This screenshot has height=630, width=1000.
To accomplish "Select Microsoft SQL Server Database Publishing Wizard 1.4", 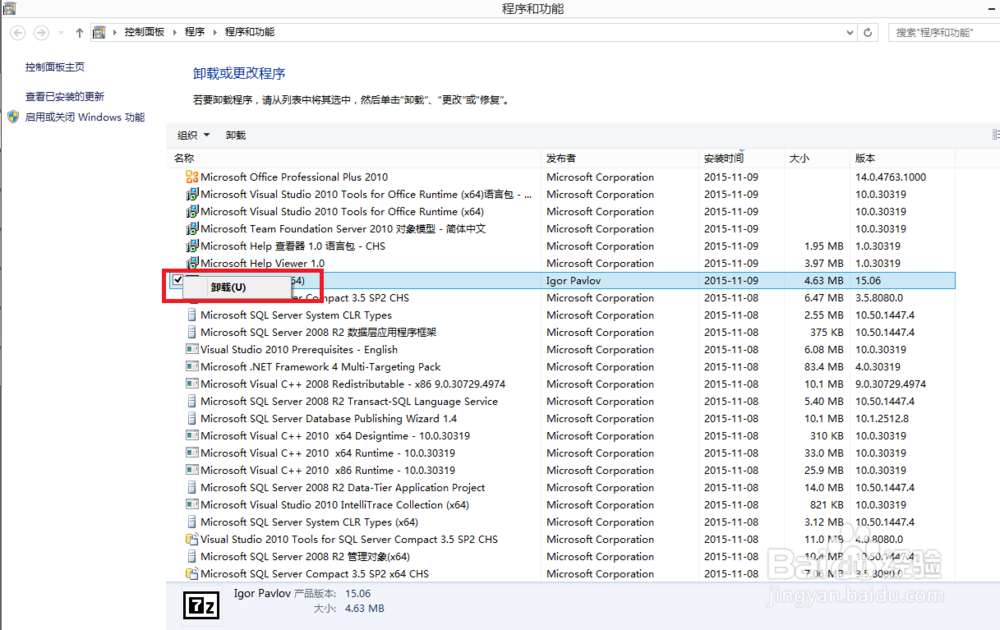I will point(328,418).
